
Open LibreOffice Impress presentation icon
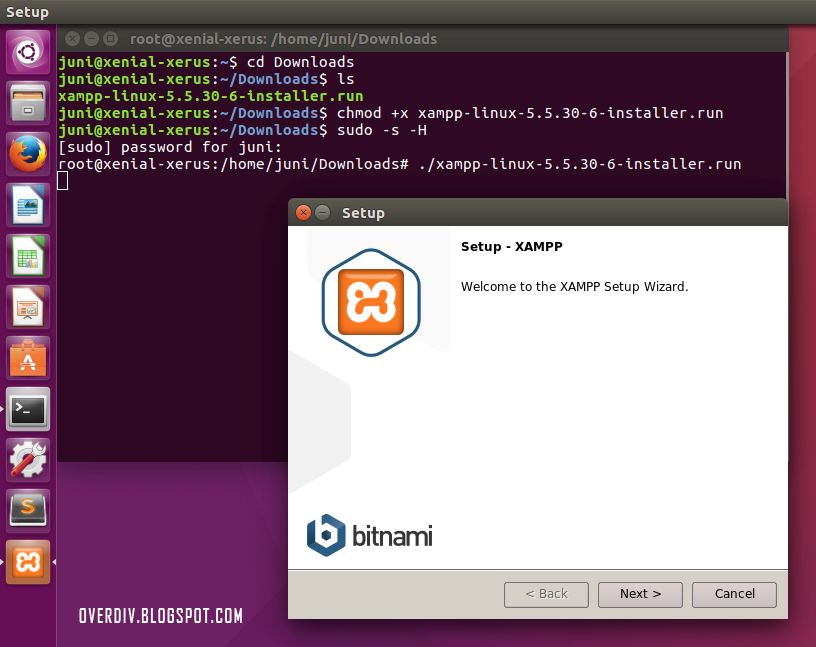coord(28,307)
